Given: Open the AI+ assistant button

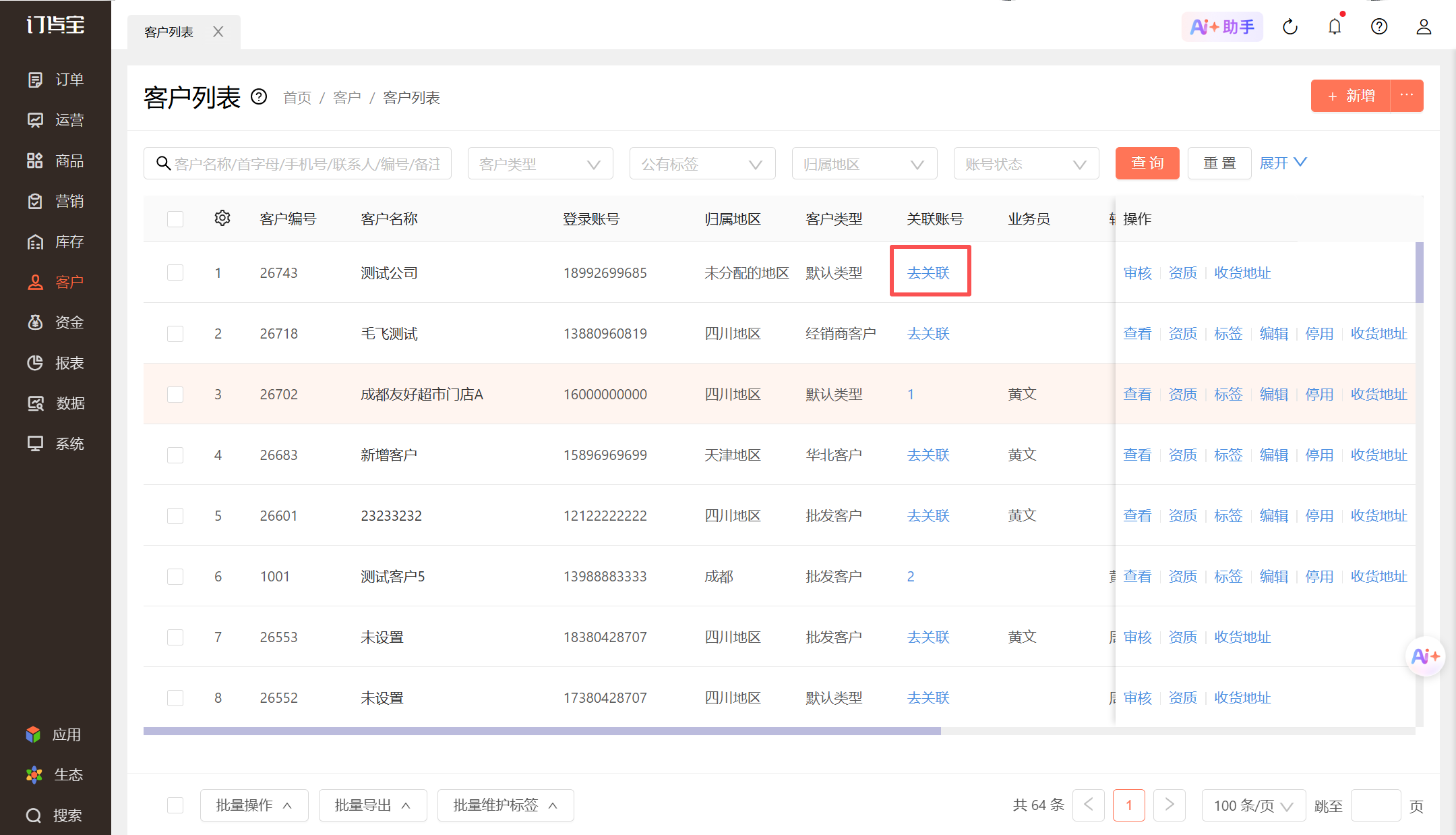Looking at the screenshot, I should [1222, 27].
